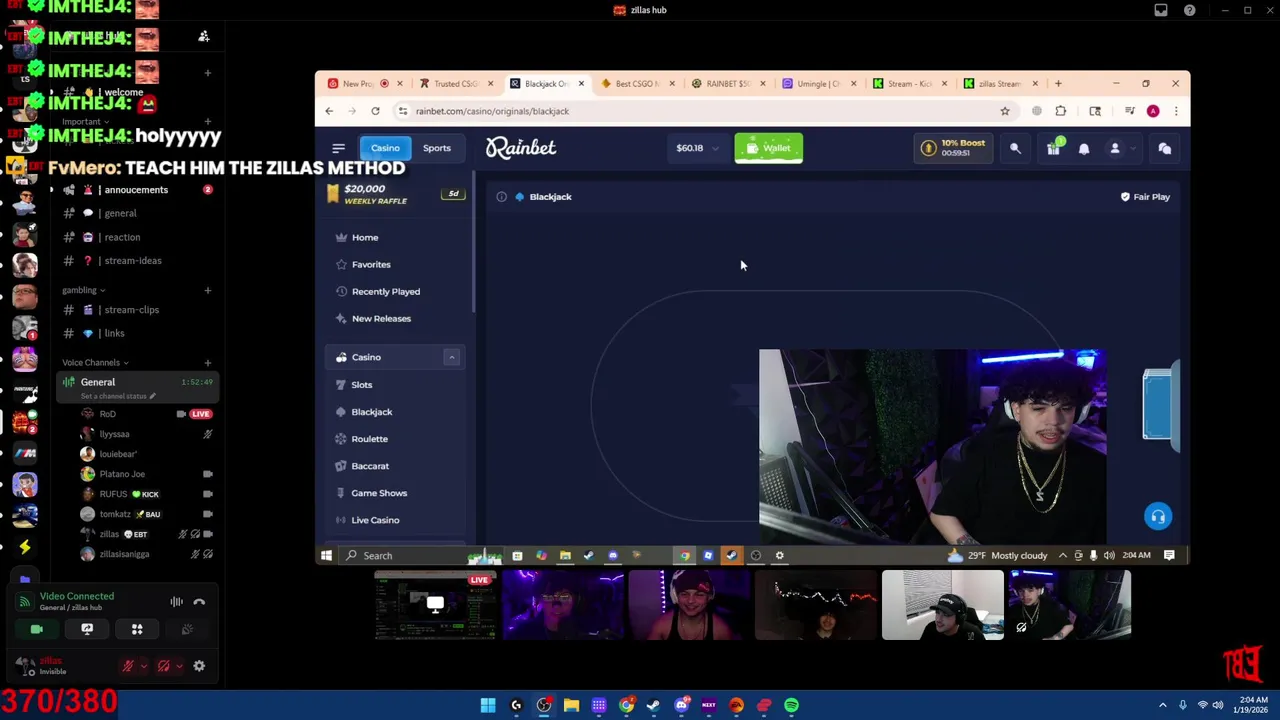Open the Chrome profile avatar
Image resolution: width=1280 pixels, height=720 pixels.
[1153, 111]
